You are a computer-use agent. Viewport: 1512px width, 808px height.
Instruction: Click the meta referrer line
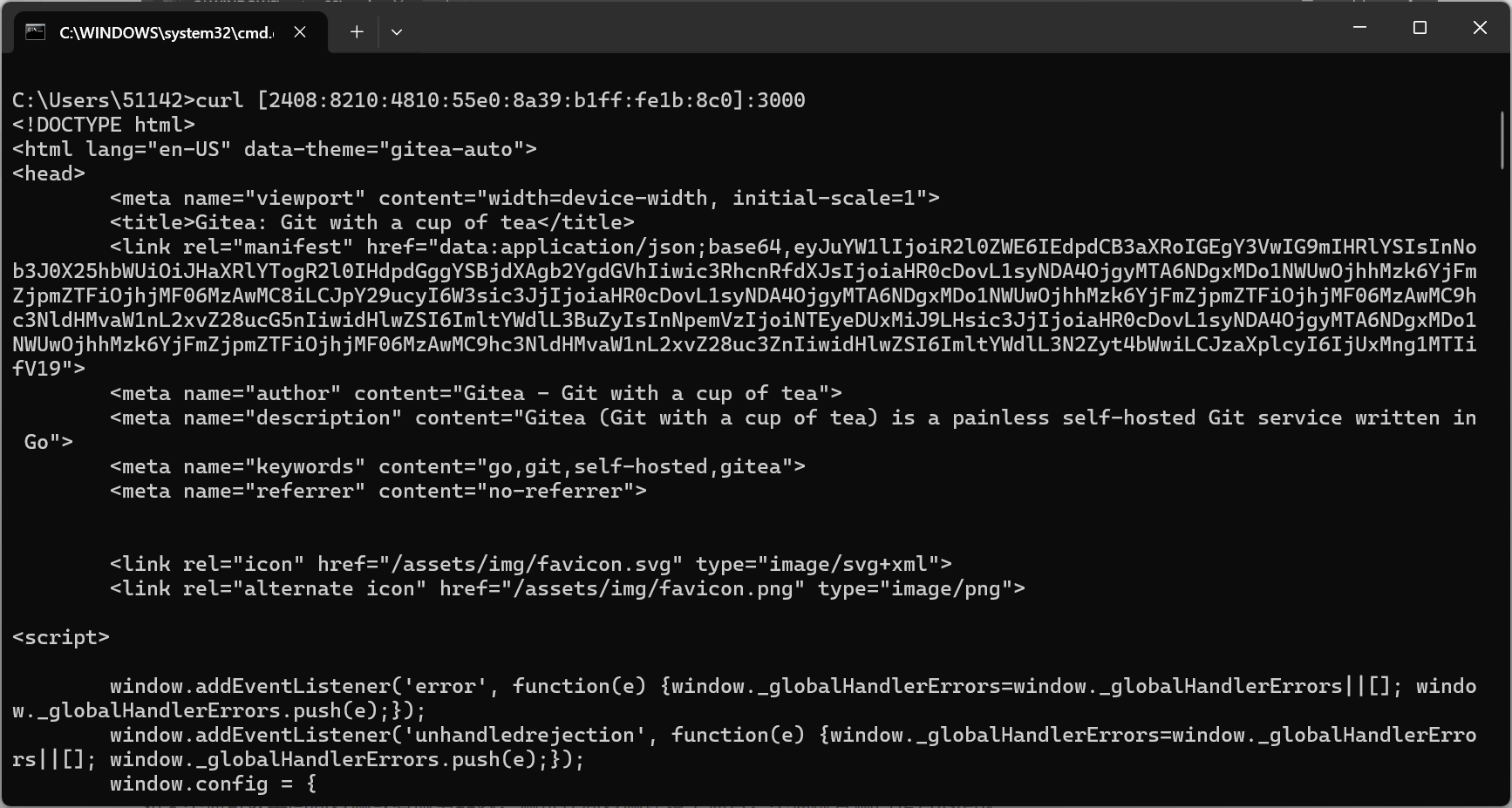coord(378,491)
